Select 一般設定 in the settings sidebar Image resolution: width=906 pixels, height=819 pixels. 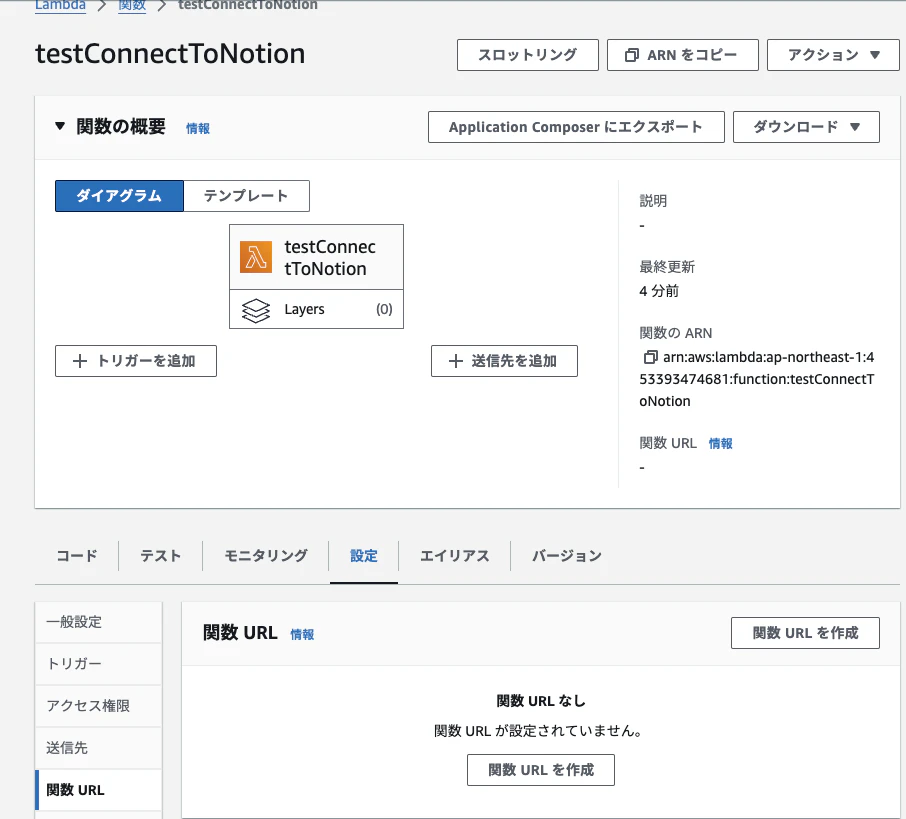point(99,622)
